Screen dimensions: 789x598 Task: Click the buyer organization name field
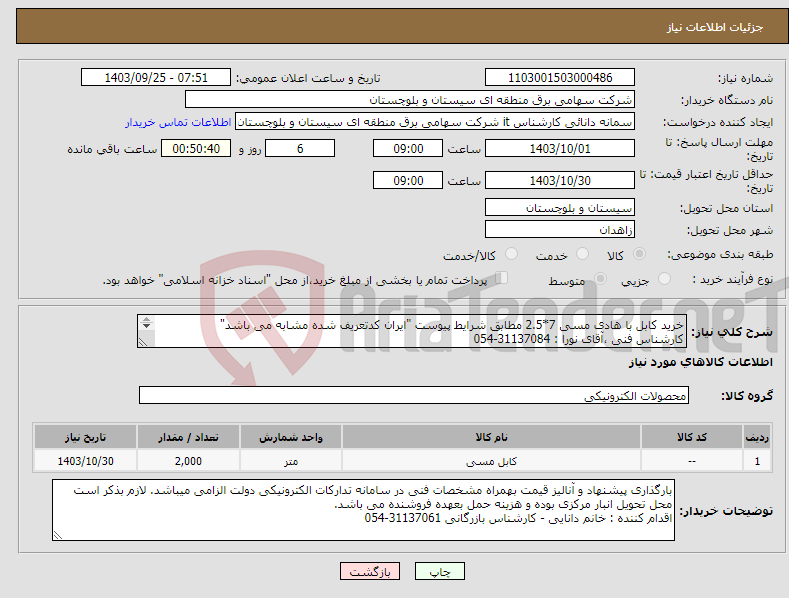410,100
